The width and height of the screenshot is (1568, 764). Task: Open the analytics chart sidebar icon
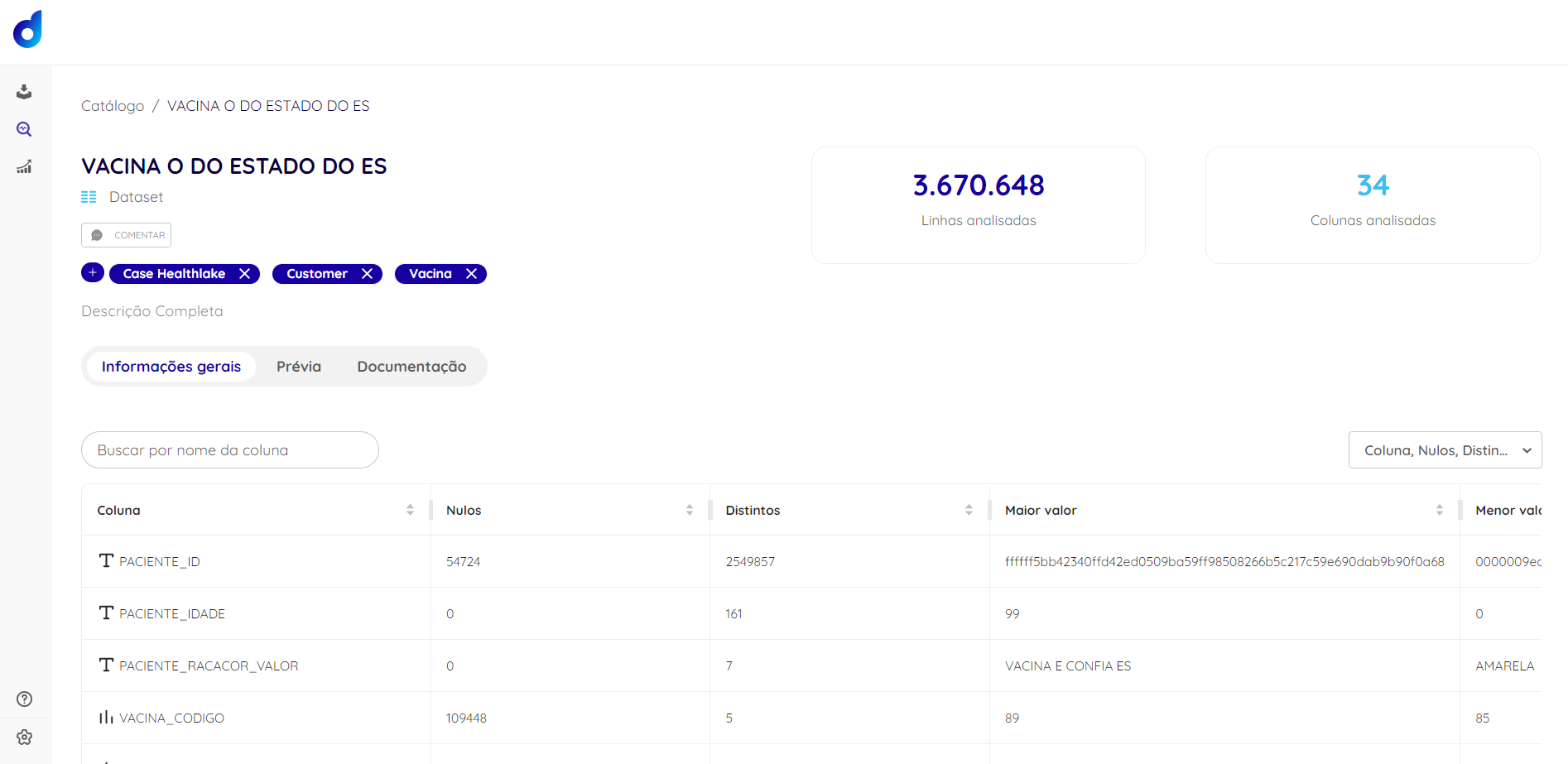[x=24, y=167]
